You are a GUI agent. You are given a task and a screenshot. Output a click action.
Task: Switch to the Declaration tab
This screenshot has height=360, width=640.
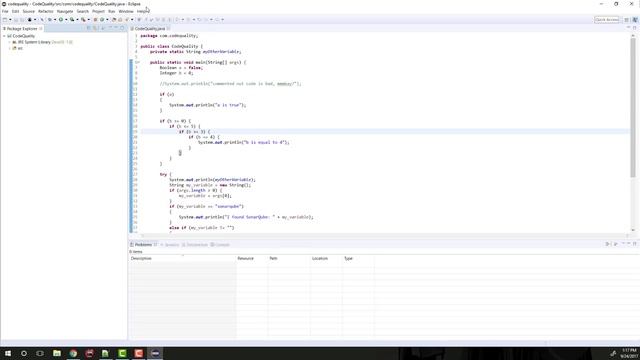195,244
